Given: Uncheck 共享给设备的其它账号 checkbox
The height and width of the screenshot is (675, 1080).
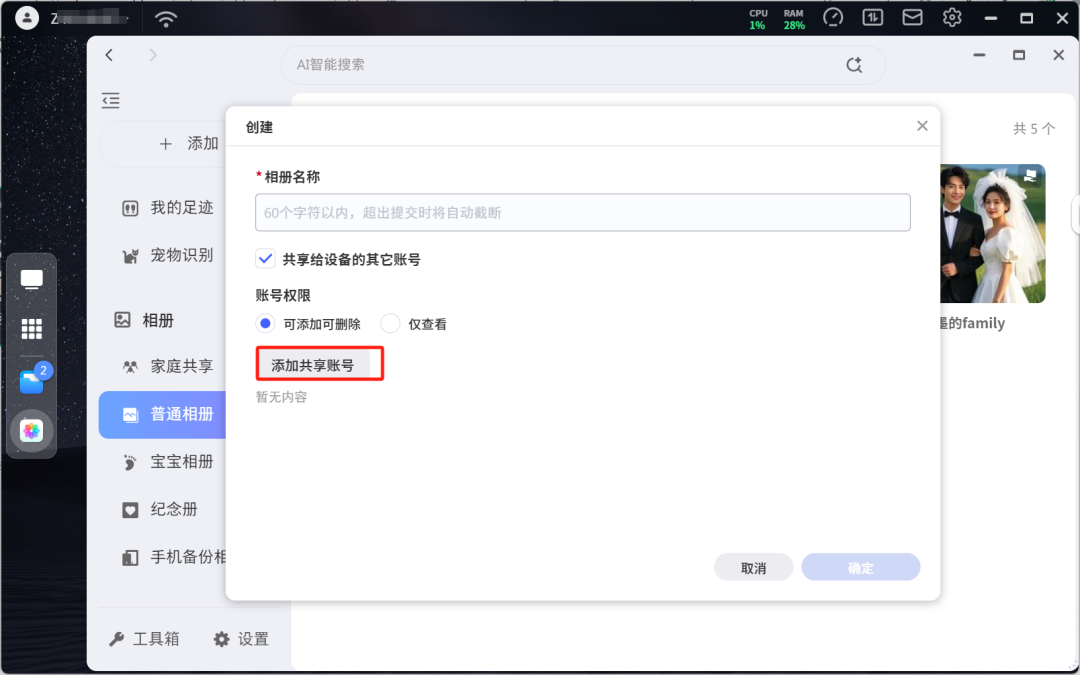Looking at the screenshot, I should click(265, 259).
